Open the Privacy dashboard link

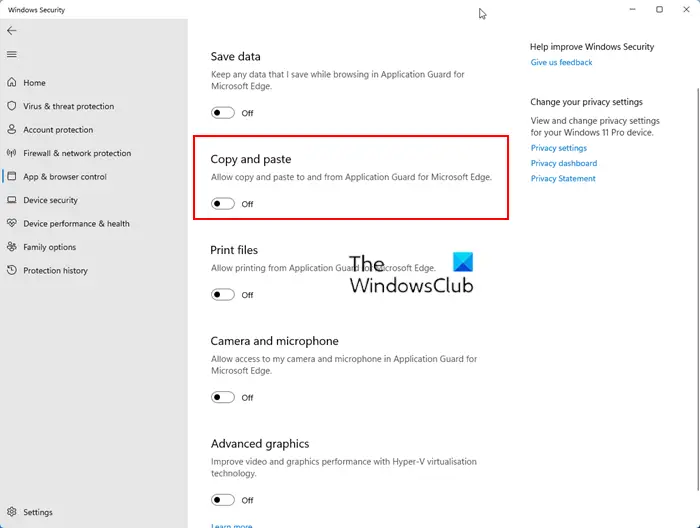(563, 163)
